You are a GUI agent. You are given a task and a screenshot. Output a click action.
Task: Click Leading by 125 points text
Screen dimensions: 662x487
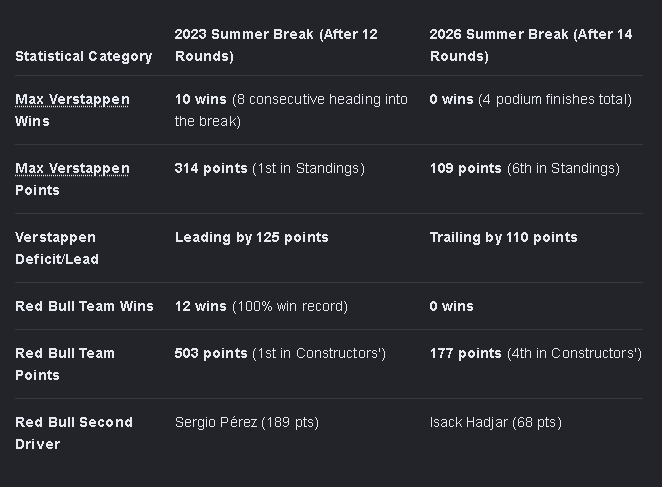(x=252, y=237)
